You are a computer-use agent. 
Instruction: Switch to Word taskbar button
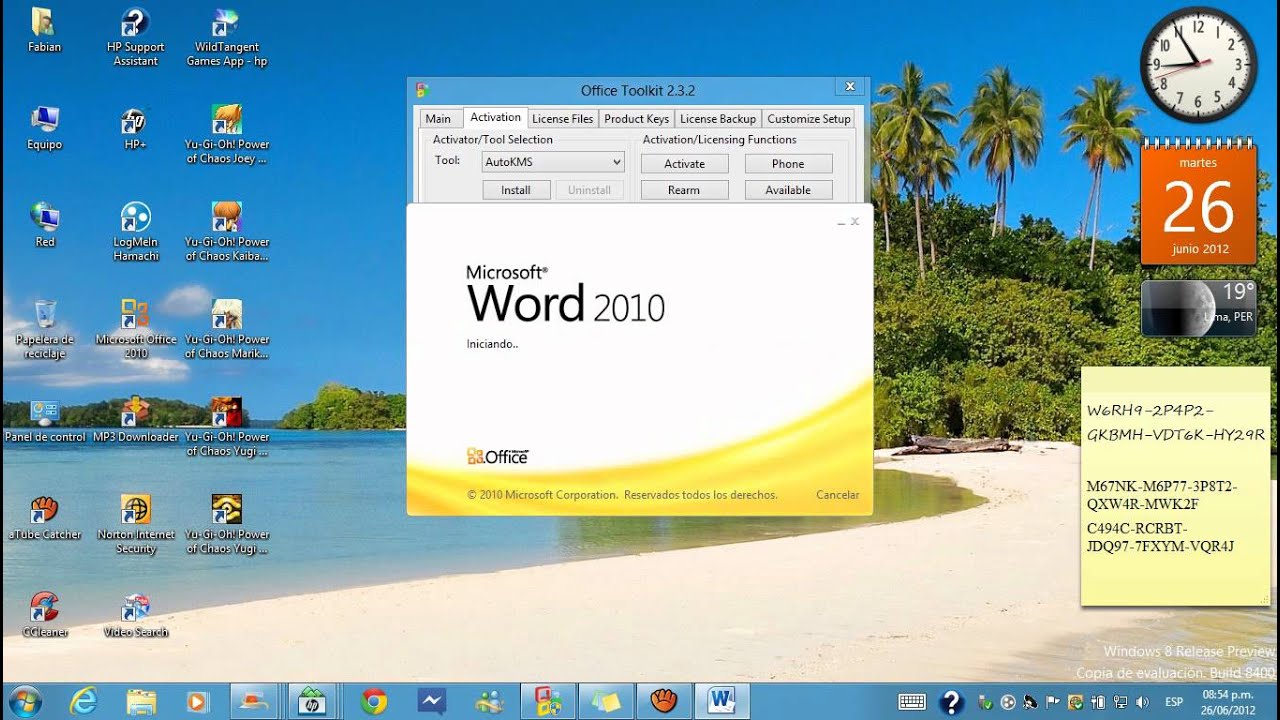coord(721,701)
